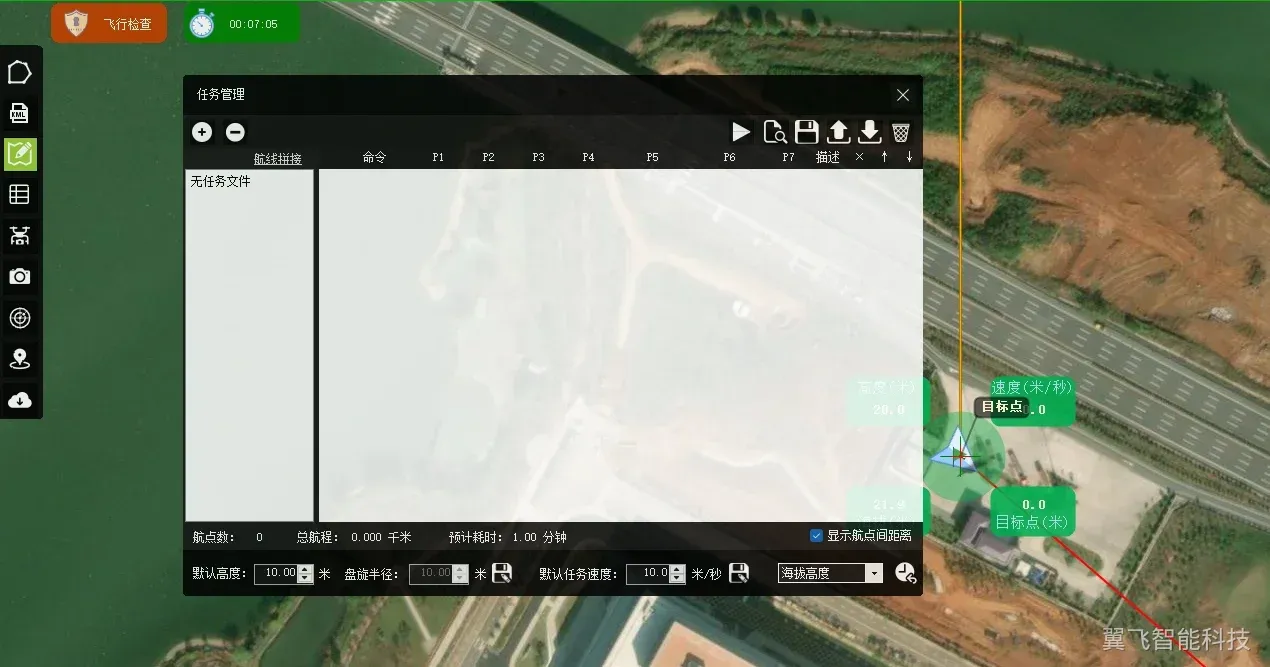Click the 任务管理 dialog title
The height and width of the screenshot is (667, 1270).
coord(221,95)
